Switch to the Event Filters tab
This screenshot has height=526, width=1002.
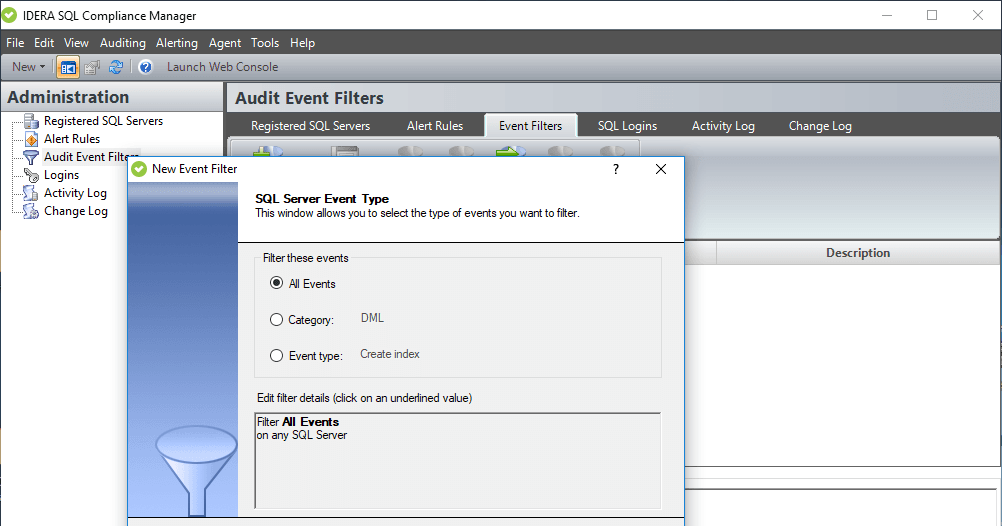530,126
